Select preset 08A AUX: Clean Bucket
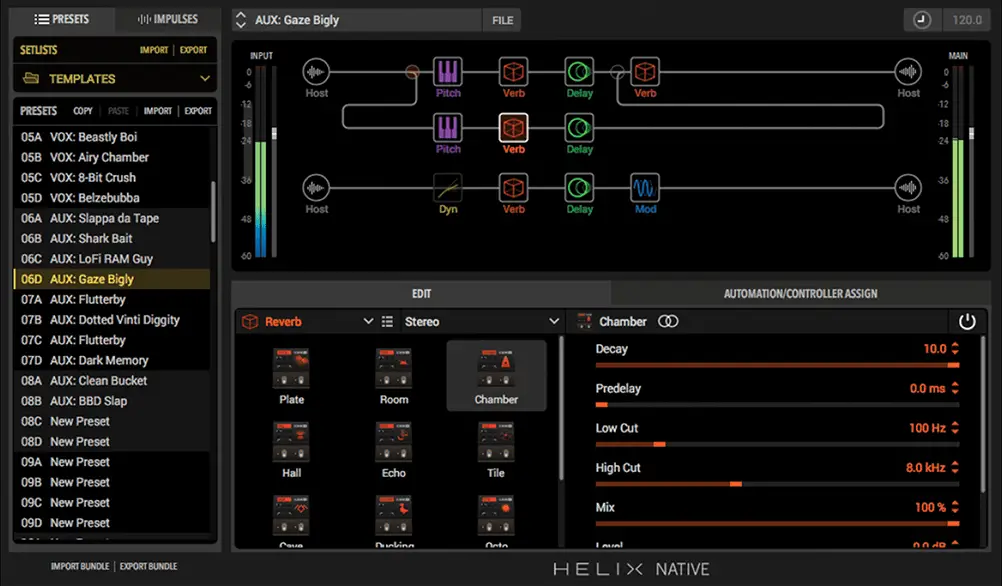The width and height of the screenshot is (1002, 586). tap(112, 380)
